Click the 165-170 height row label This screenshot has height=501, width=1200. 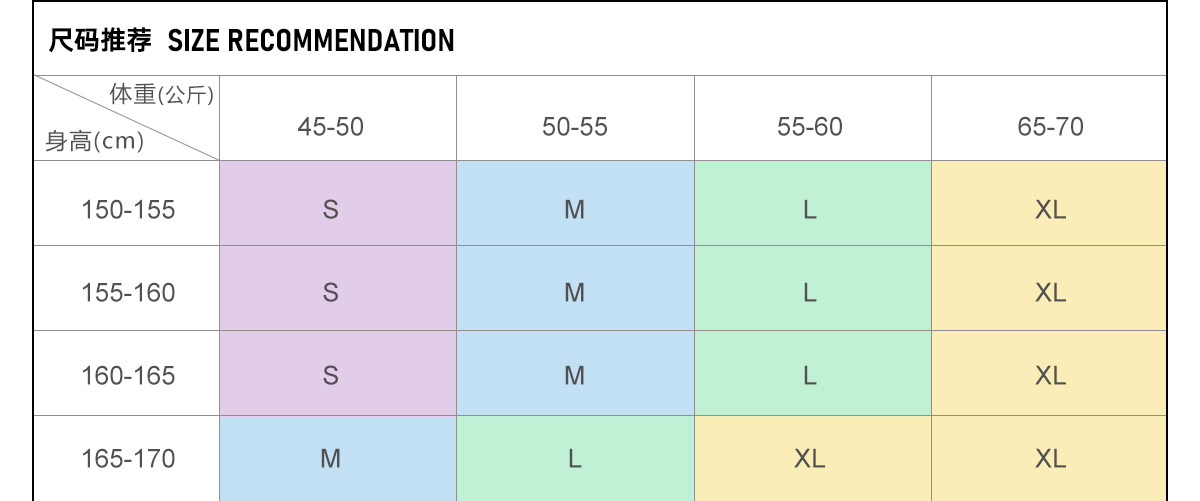[128, 459]
